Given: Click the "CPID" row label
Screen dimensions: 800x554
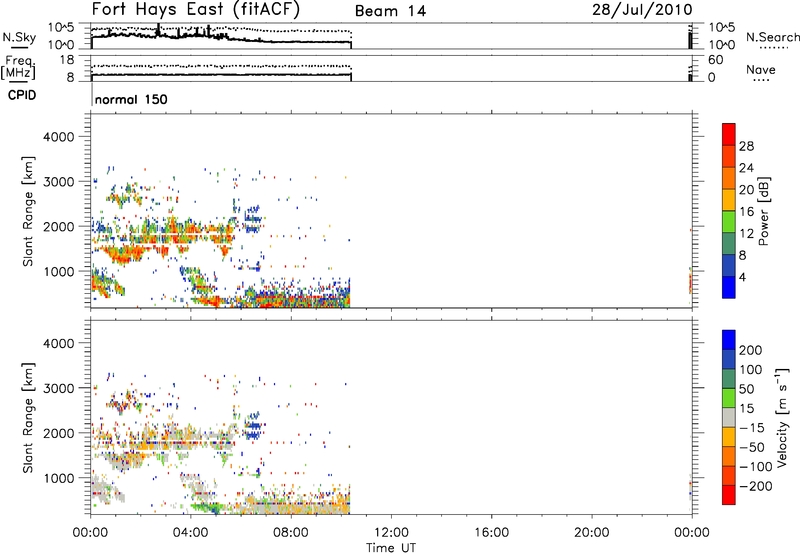Looking at the screenshot, I should click(21, 95).
